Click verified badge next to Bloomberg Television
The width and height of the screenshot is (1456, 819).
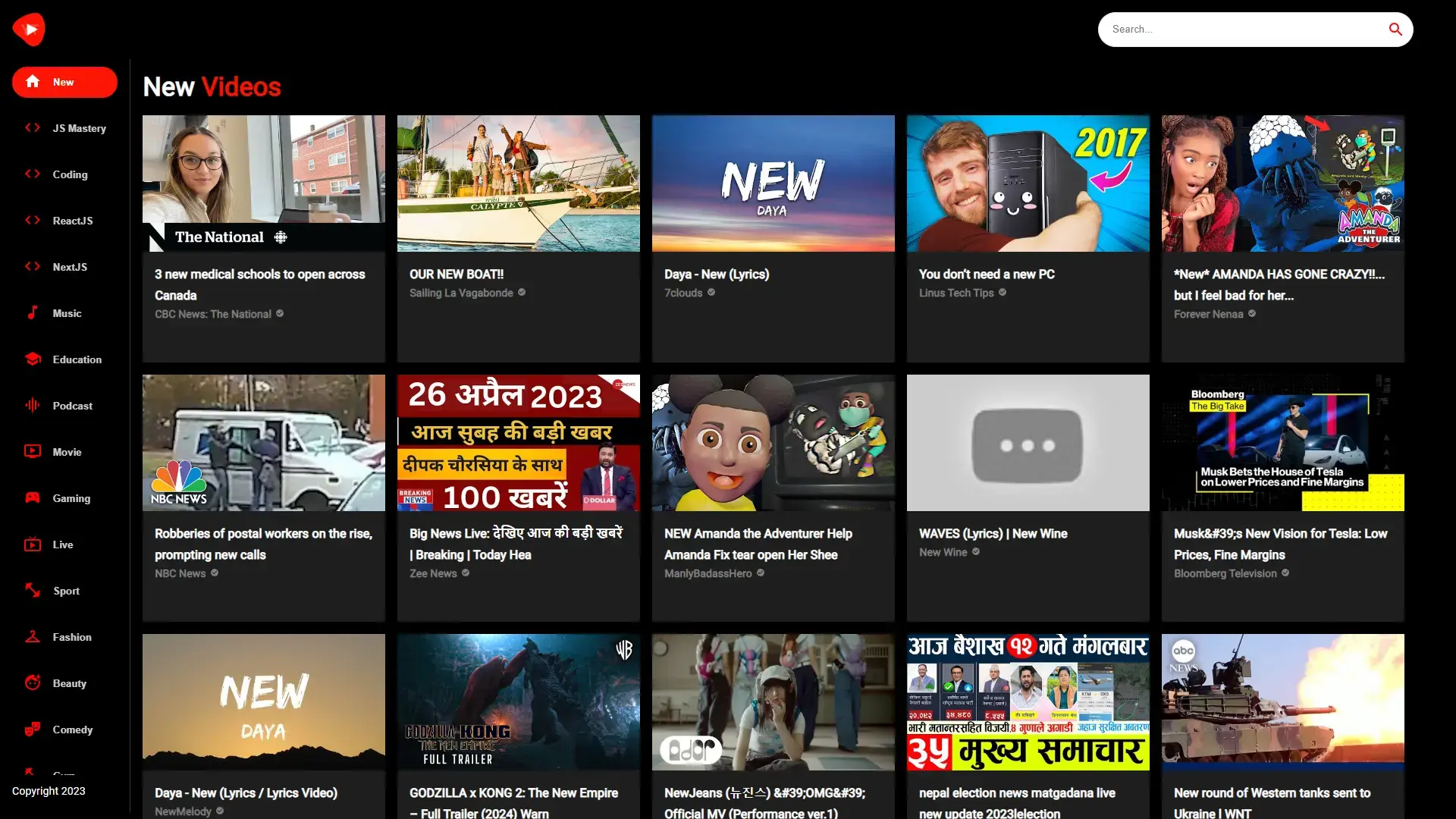pos(1285,573)
